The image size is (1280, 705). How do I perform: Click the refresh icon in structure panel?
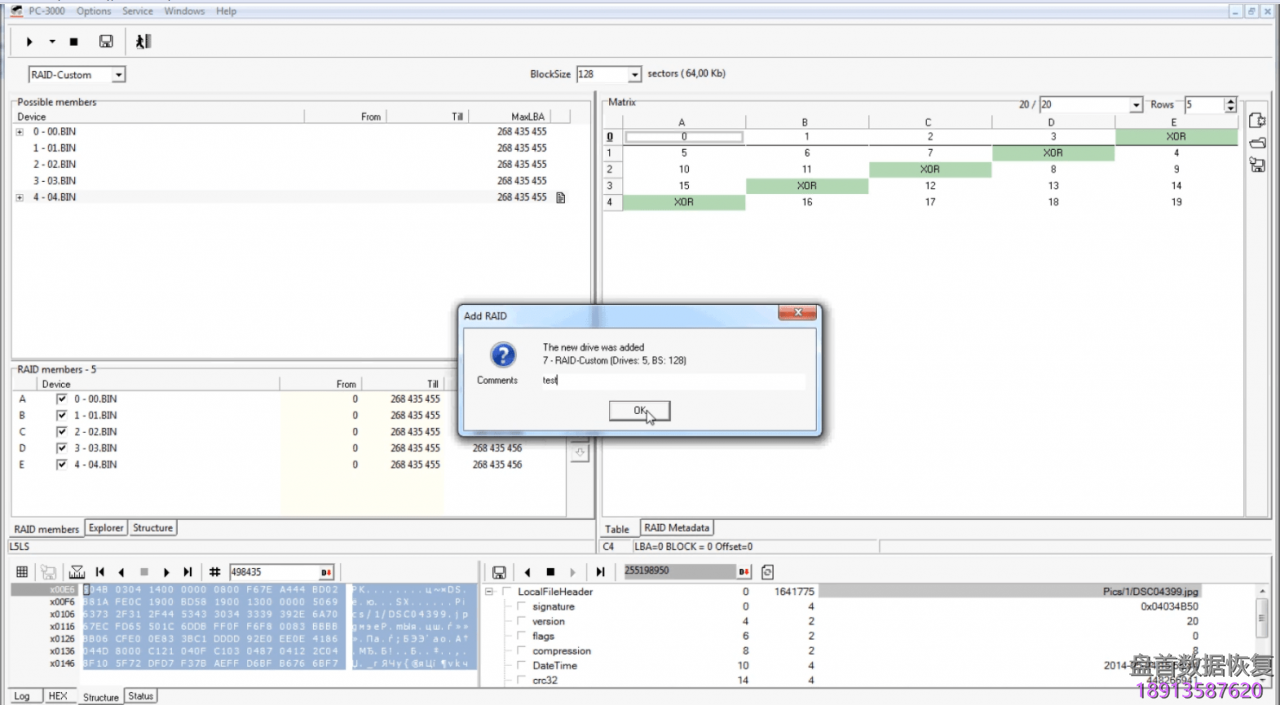pyautogui.click(x=767, y=572)
